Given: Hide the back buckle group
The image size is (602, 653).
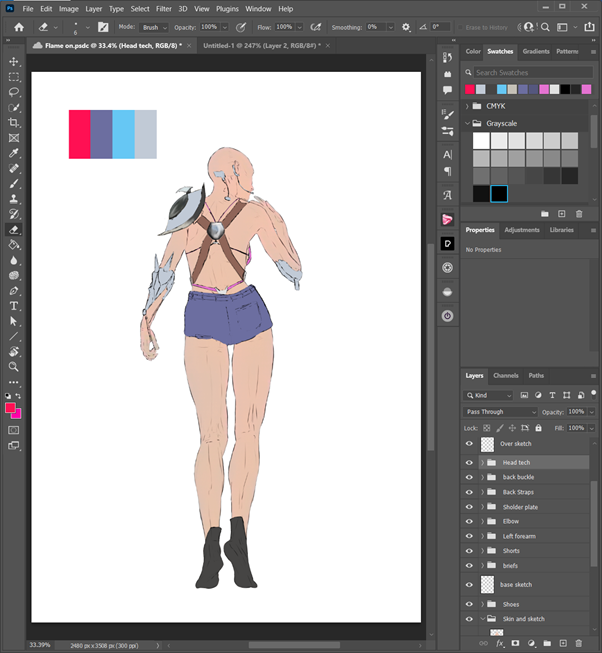Looking at the screenshot, I should [x=469, y=477].
